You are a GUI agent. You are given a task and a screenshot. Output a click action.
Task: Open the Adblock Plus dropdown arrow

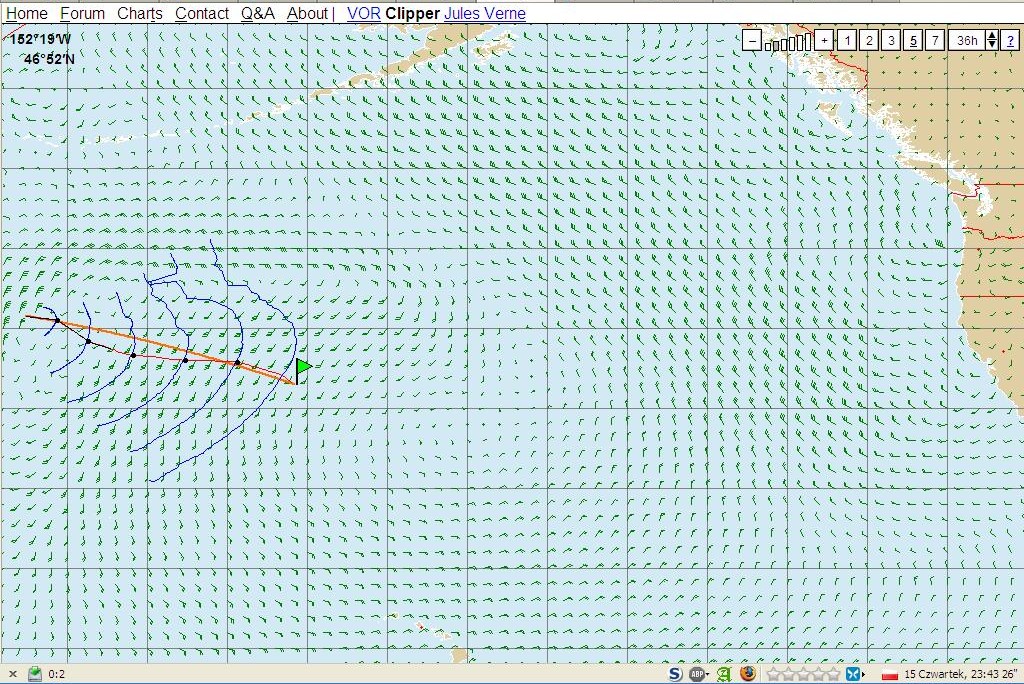click(708, 676)
